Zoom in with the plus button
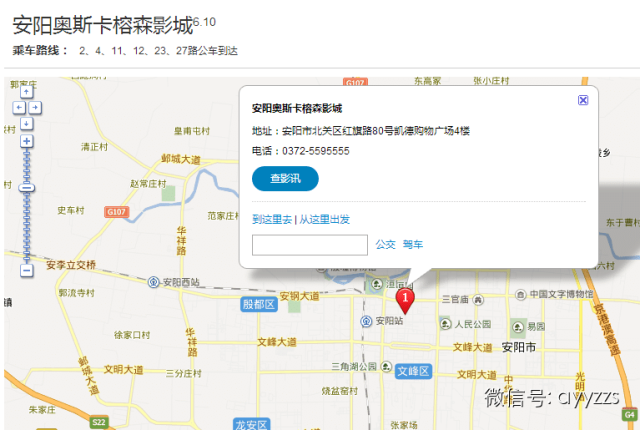Viewport: 640px width, 430px height. click(x=27, y=142)
